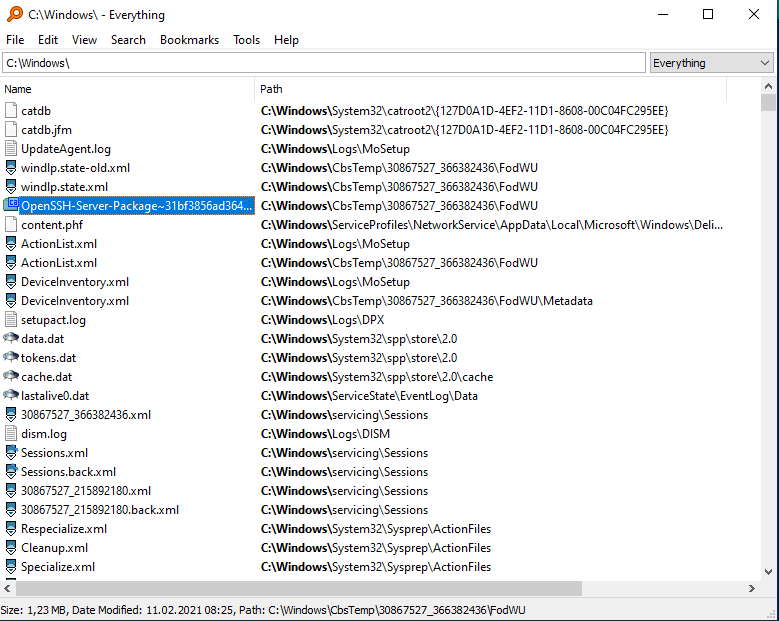
Task: Click the horizontal scrollbar right arrow
Action: (752, 588)
